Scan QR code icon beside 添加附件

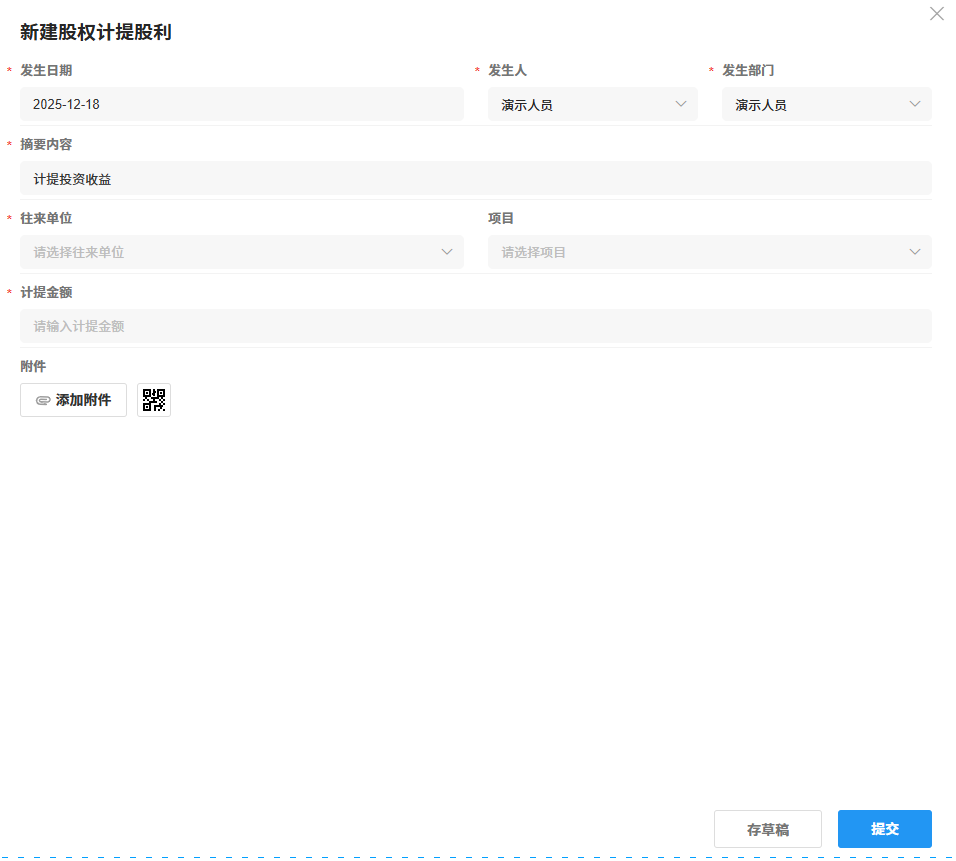point(154,400)
